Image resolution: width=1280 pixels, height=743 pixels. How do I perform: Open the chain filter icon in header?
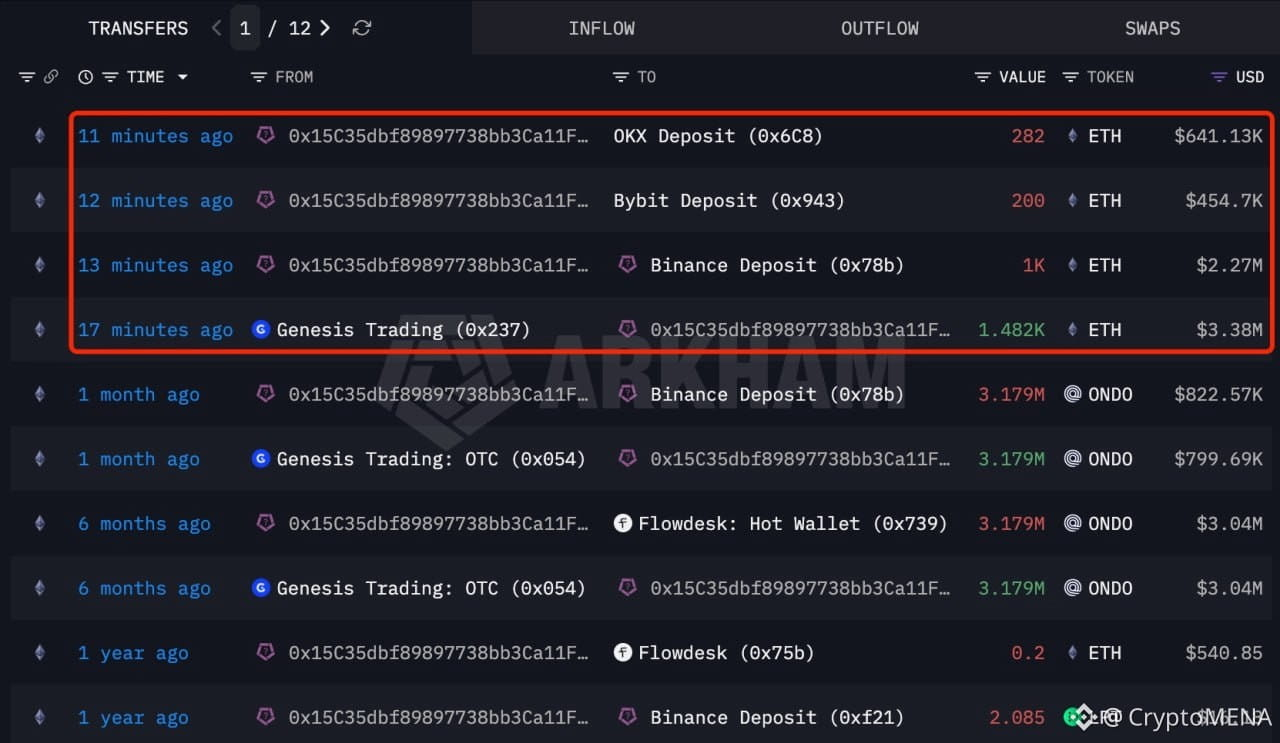pos(27,77)
